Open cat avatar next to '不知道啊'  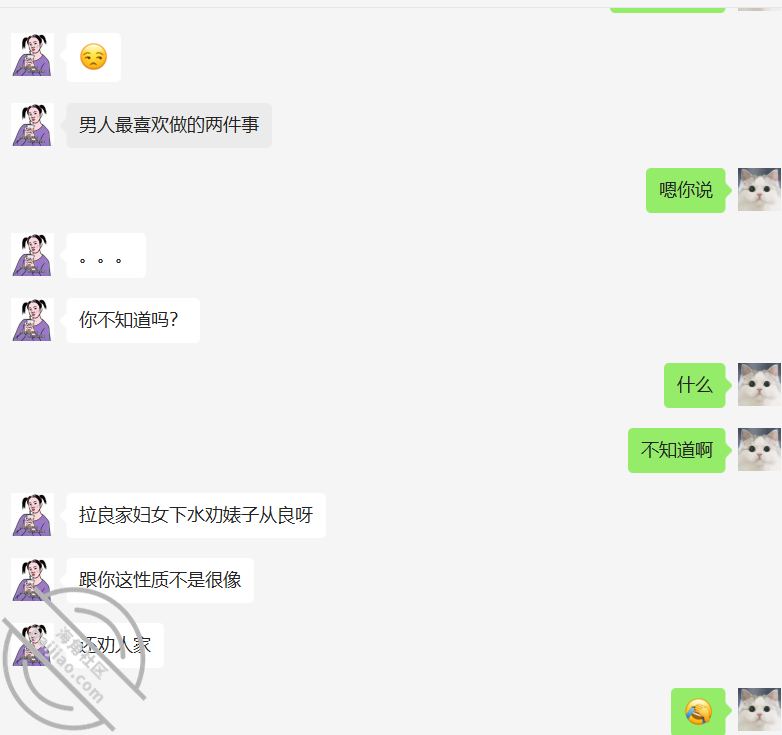[x=759, y=449]
